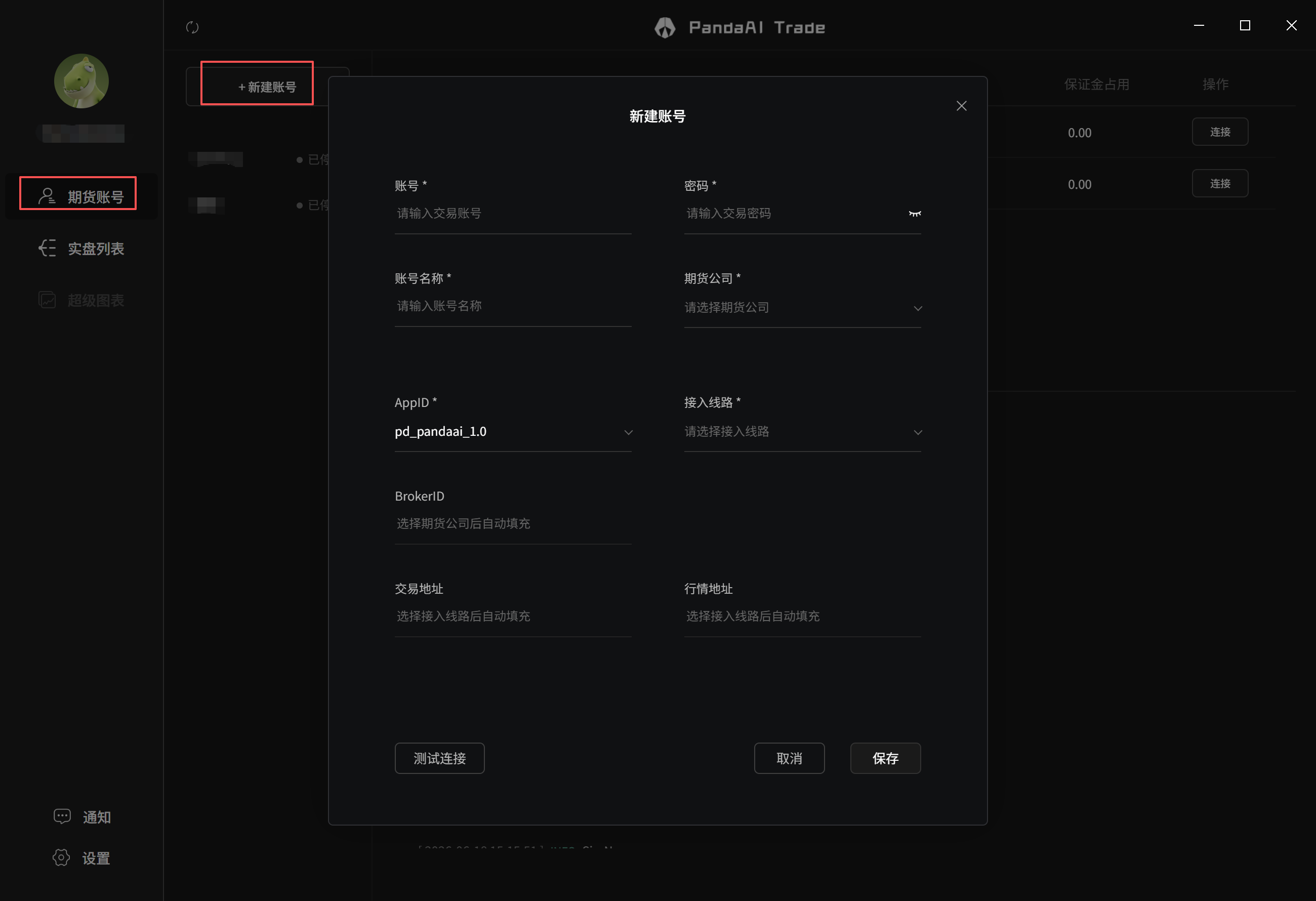Focus the 账号 trading account field
Viewport: 1316px width, 901px height.
pos(513,214)
